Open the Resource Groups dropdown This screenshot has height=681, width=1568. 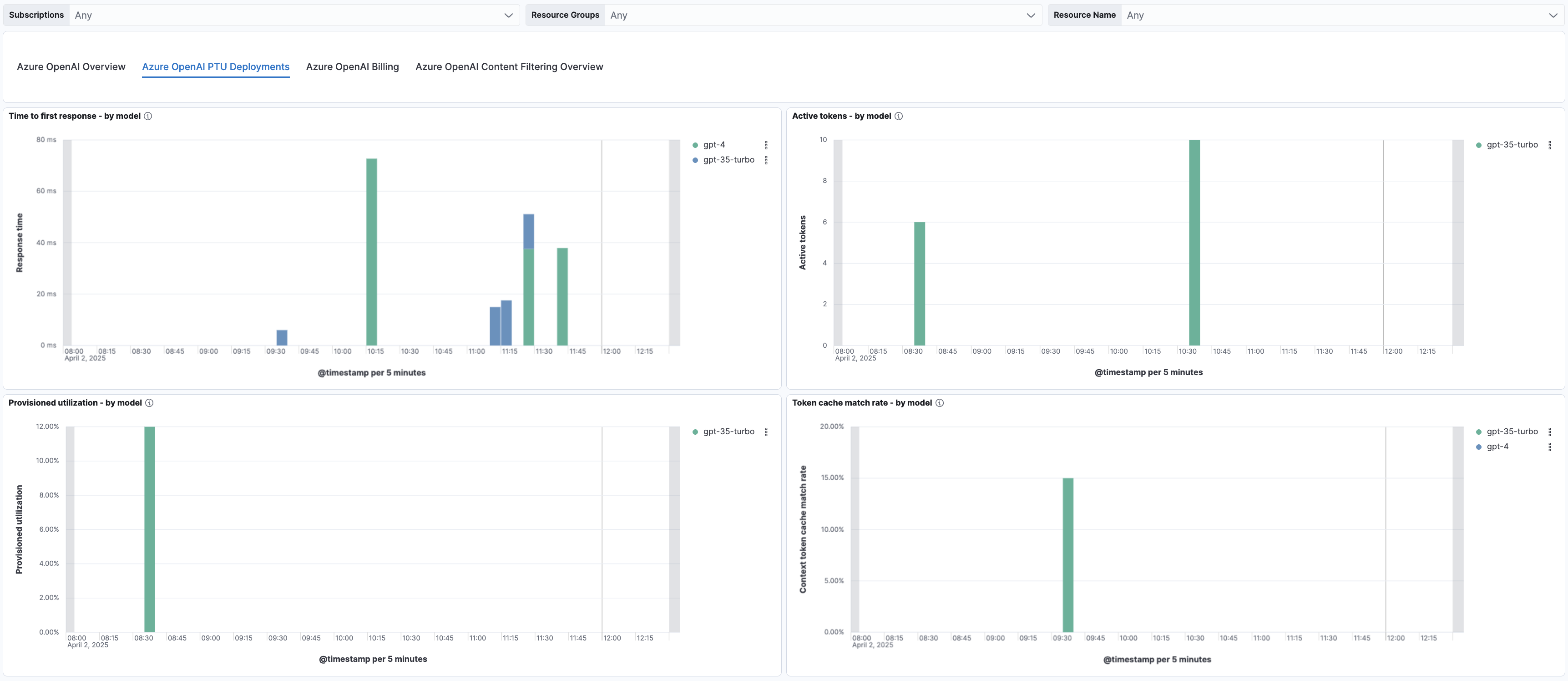[1031, 15]
